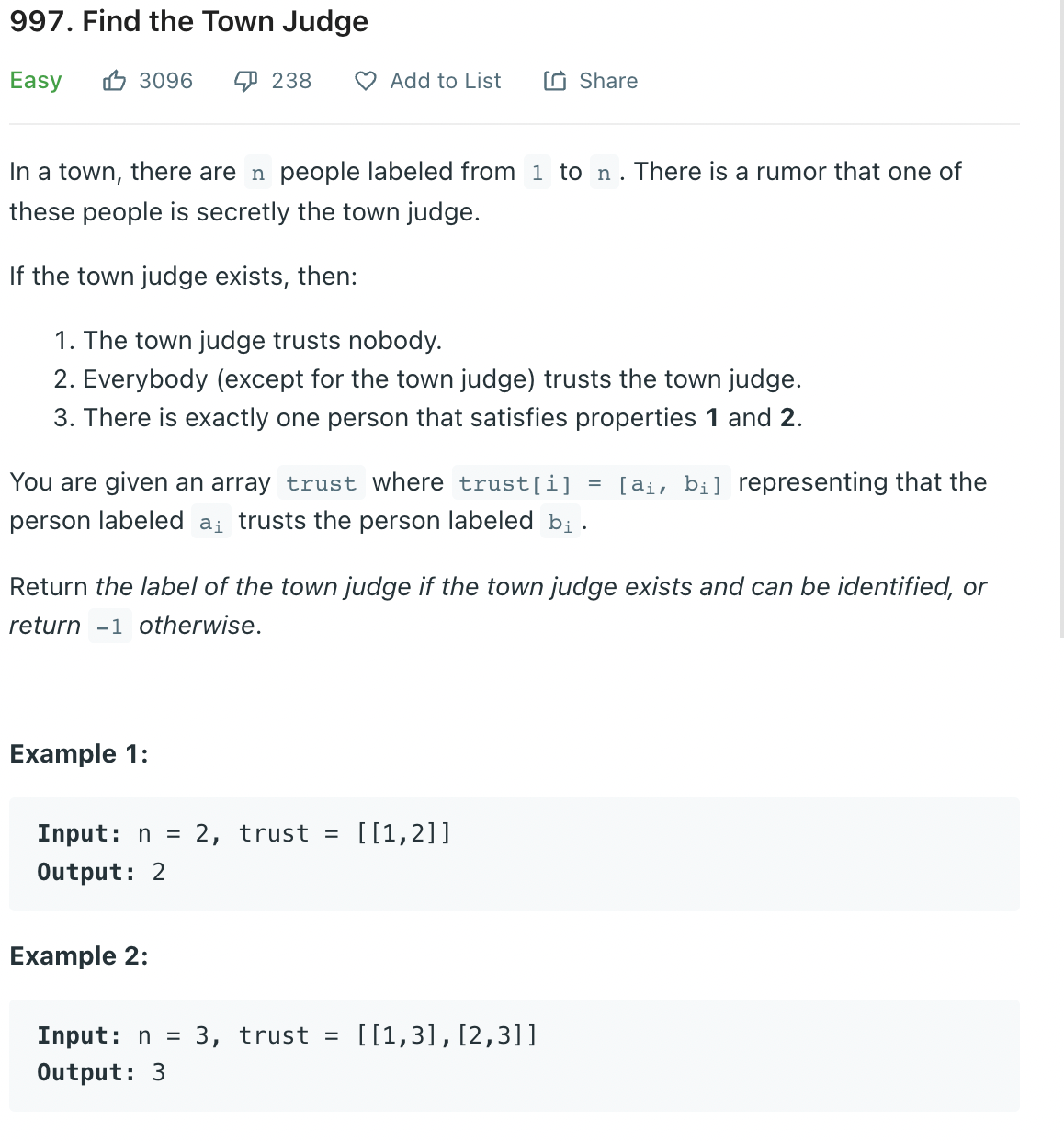Click the thumbs-up like icon
Image resolution: width=1064 pixels, height=1141 pixels.
click(x=114, y=81)
